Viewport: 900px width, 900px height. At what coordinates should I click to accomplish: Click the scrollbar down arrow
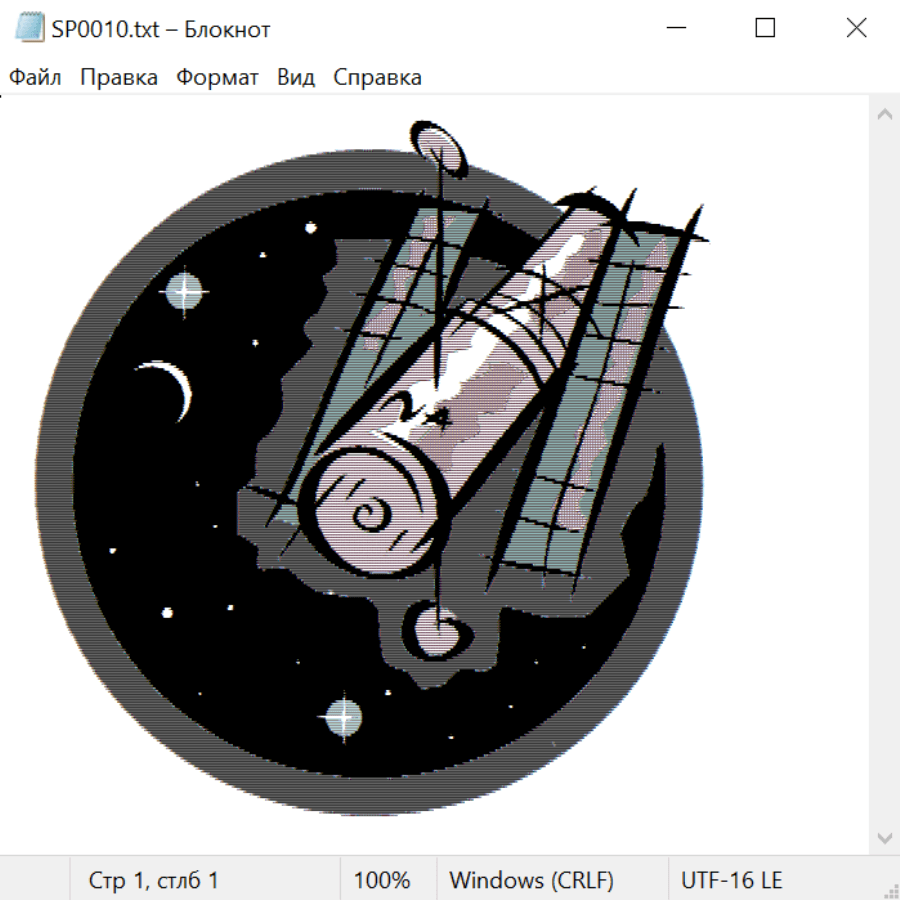coord(884,836)
